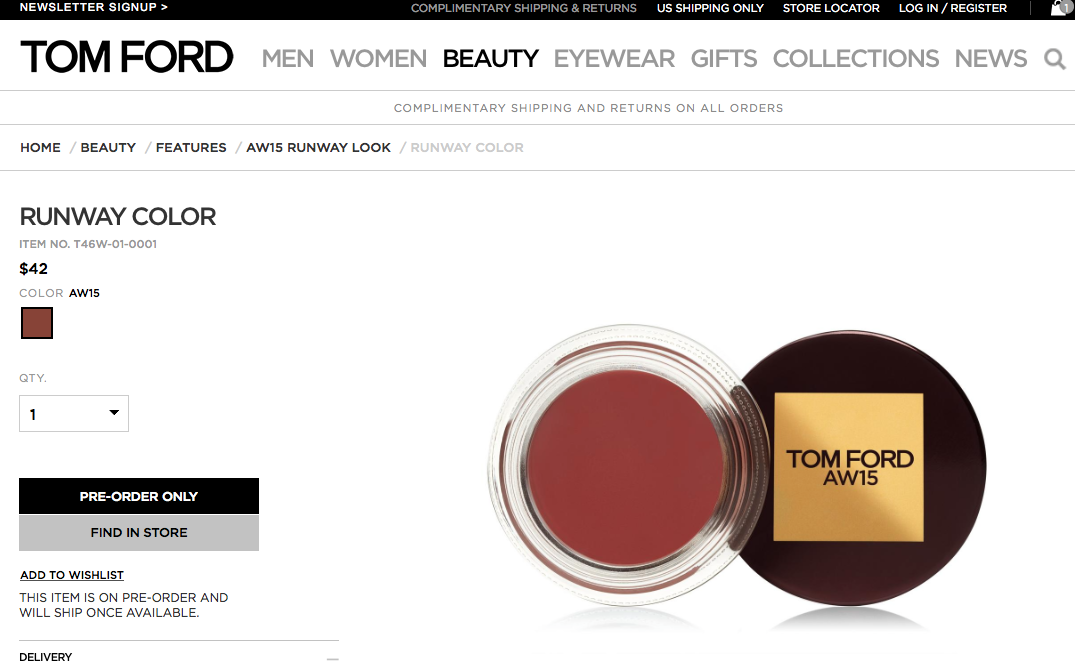This screenshot has height=670, width=1075.
Task: Collapse the Delivery section
Action: [x=333, y=658]
